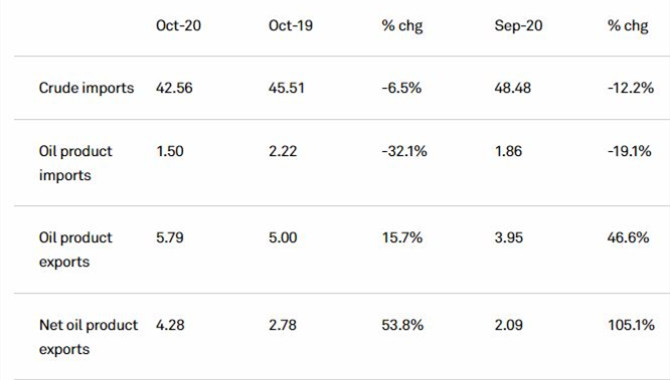Click the 2.09 Sep-20 net exports value
The height and width of the screenshot is (380, 670).
pos(508,325)
